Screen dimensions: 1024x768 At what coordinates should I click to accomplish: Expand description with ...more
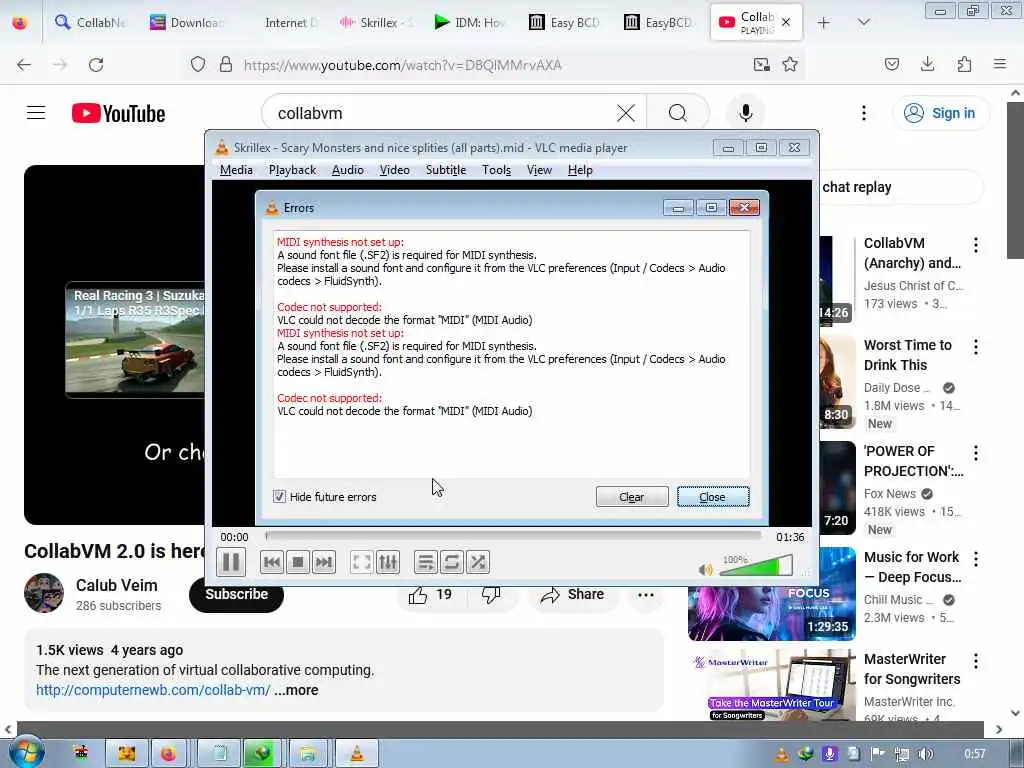(x=296, y=690)
